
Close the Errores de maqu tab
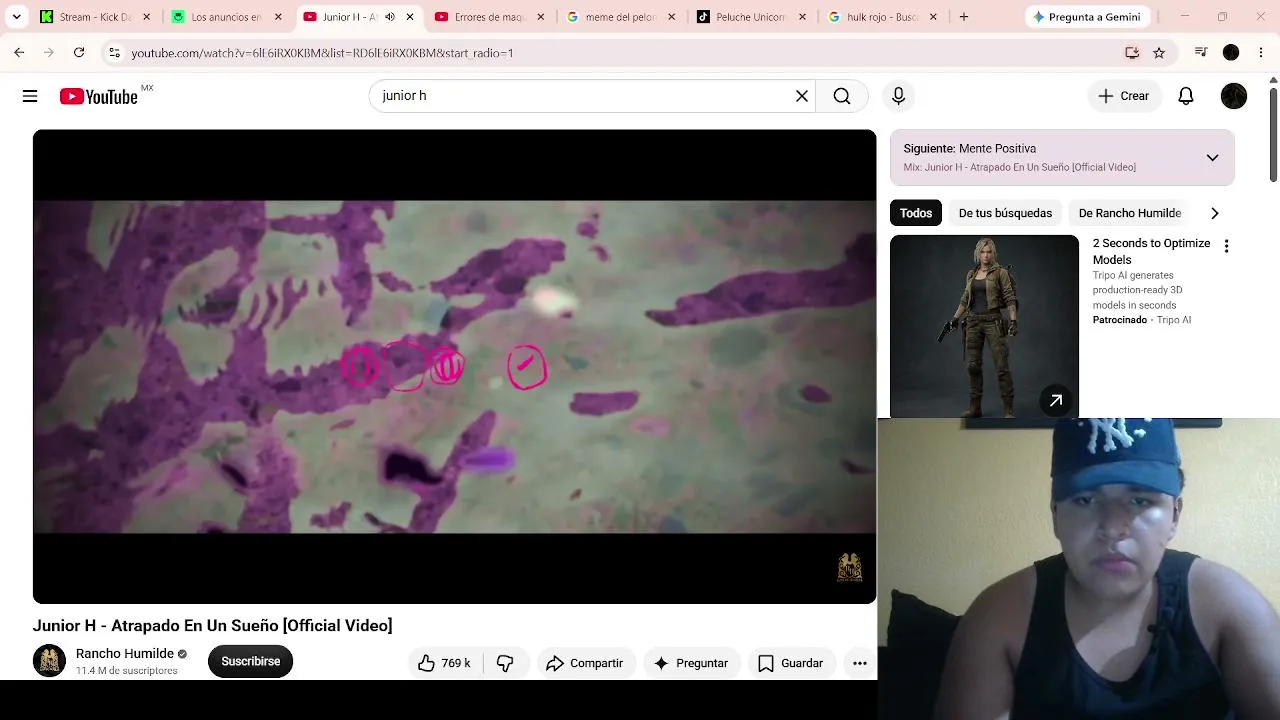pos(540,17)
